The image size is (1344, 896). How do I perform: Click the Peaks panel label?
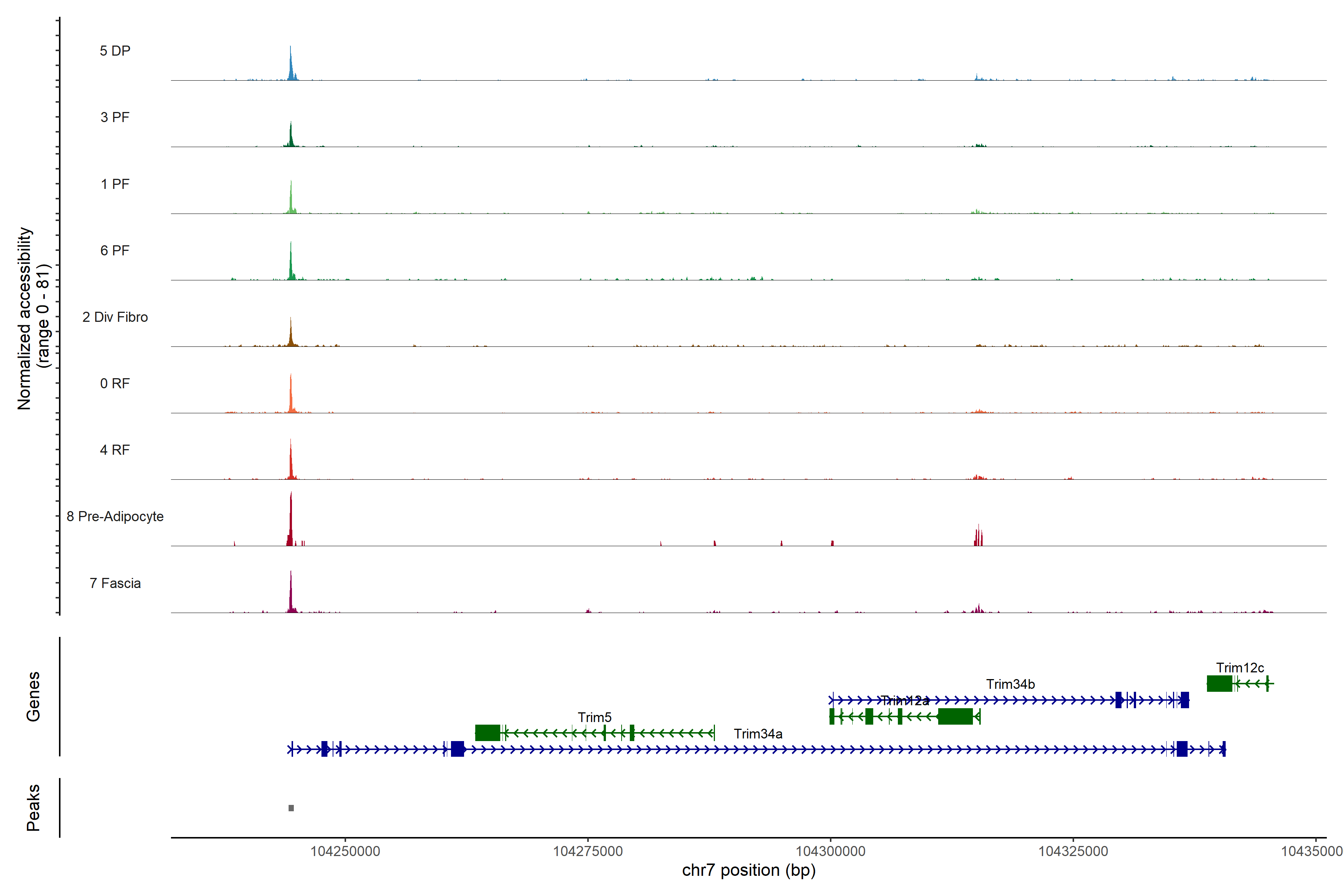point(33,808)
